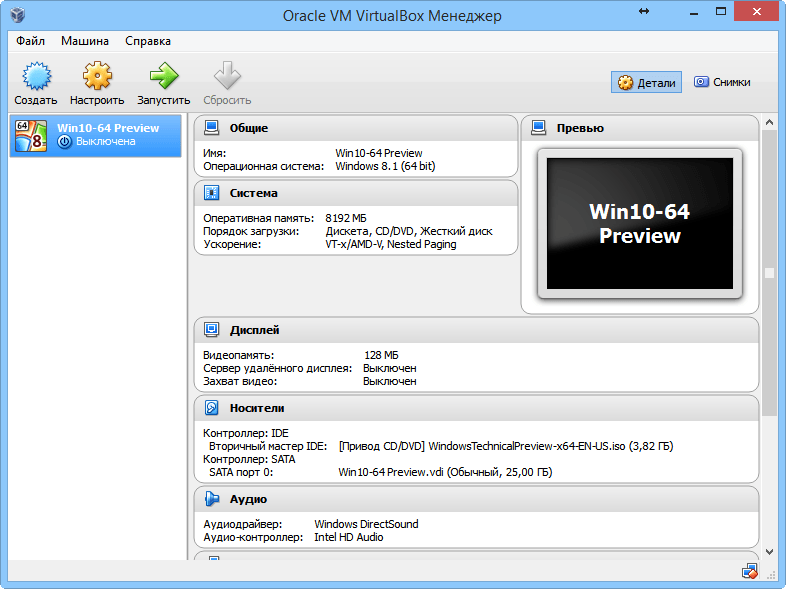The width and height of the screenshot is (786, 589).
Task: Maximize the VirtualBox Manager window
Action: point(720,12)
